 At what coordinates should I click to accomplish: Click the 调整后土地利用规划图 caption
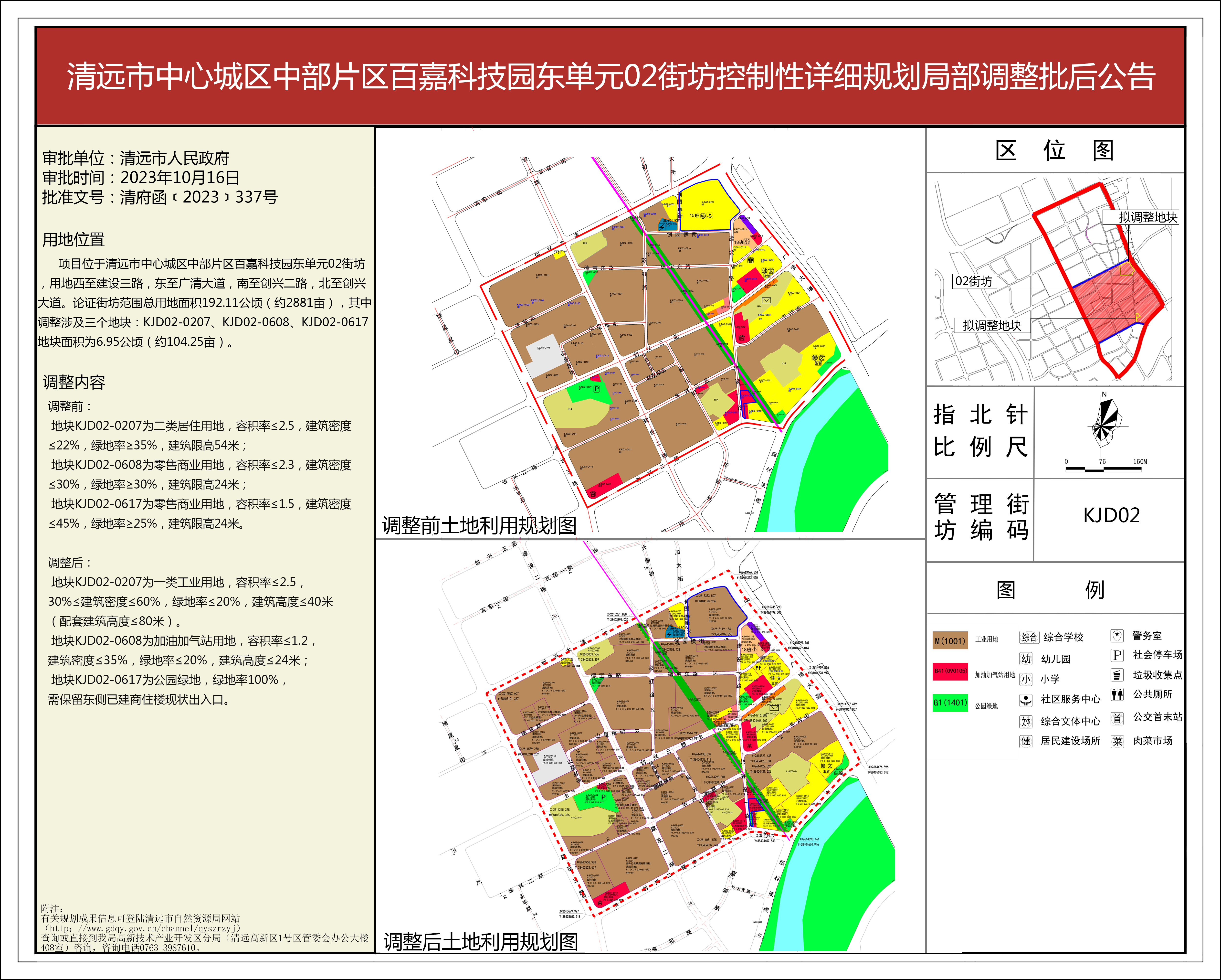[480, 942]
